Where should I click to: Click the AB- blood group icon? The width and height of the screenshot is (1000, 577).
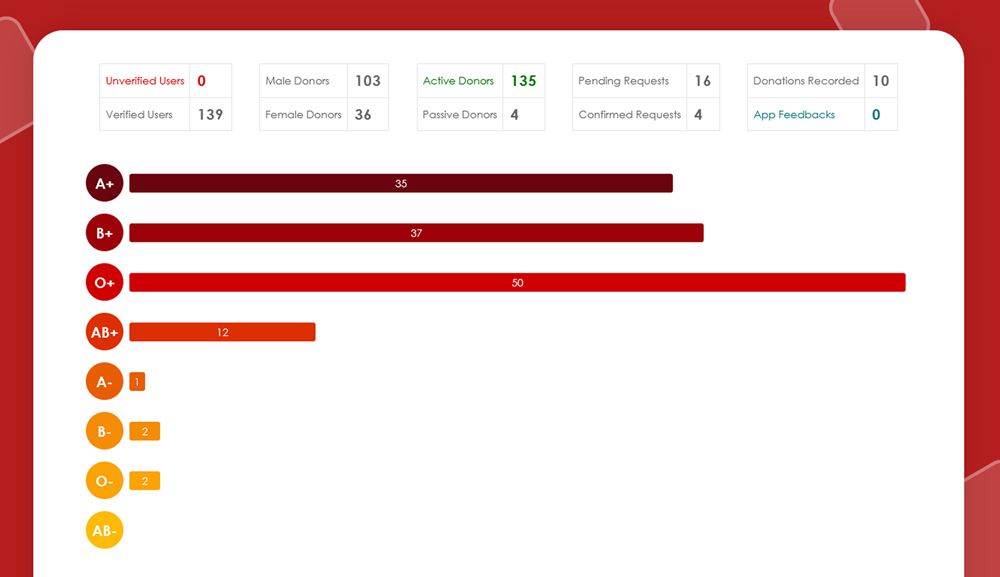pyautogui.click(x=104, y=530)
